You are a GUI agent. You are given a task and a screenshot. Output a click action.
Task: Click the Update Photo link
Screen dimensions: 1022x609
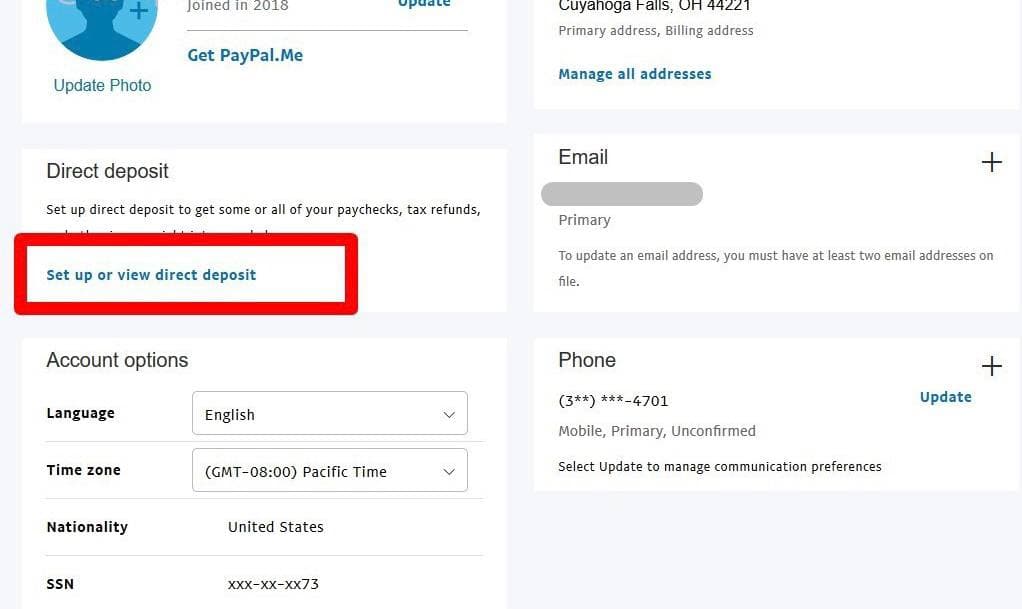coord(102,86)
